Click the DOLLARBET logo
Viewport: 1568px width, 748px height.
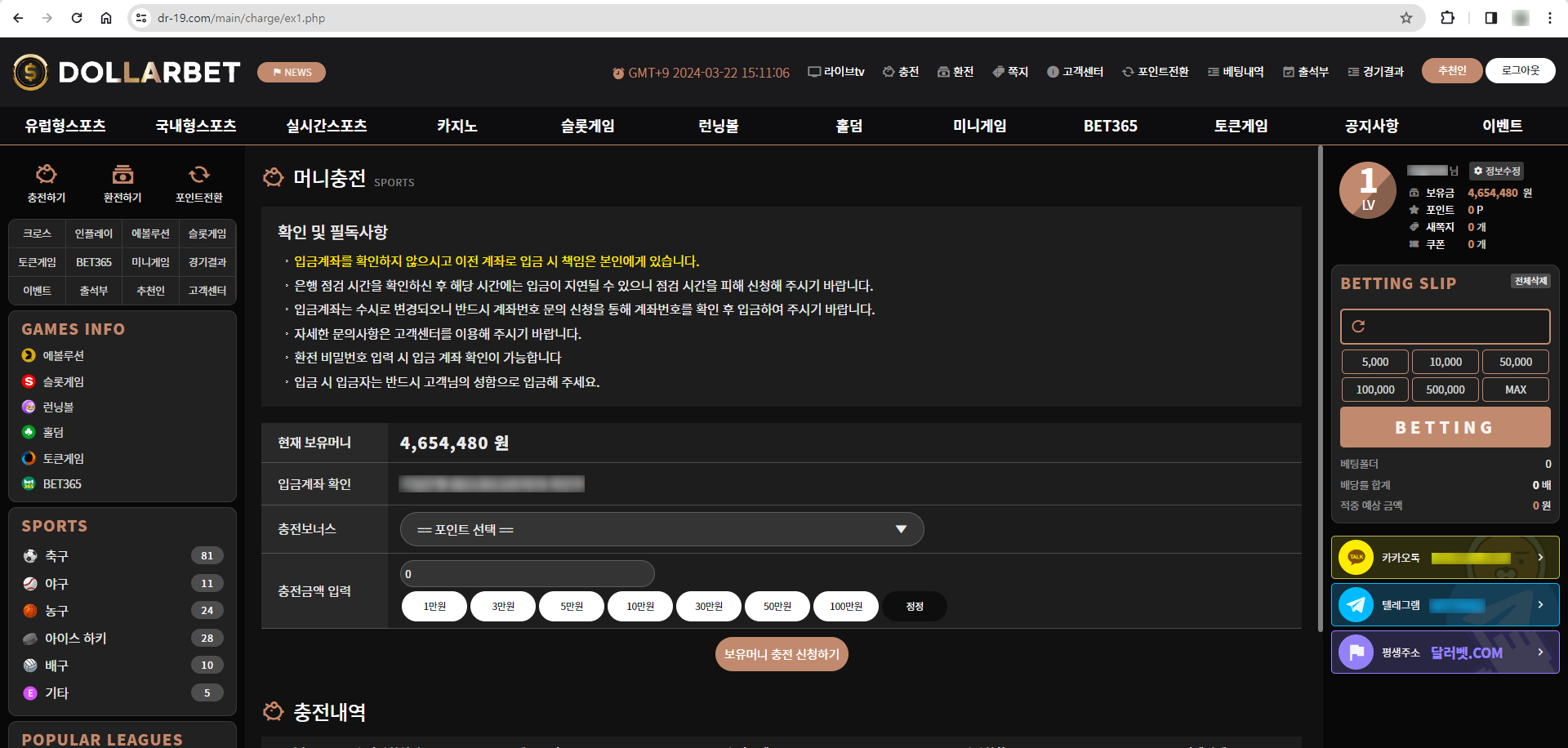(x=127, y=73)
